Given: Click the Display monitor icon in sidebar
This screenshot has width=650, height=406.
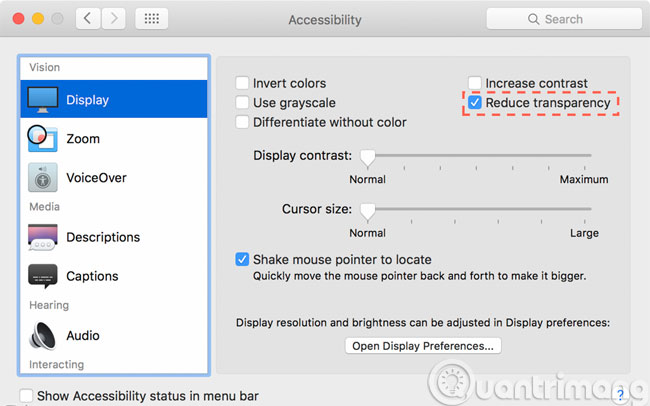Looking at the screenshot, I should coord(42,99).
